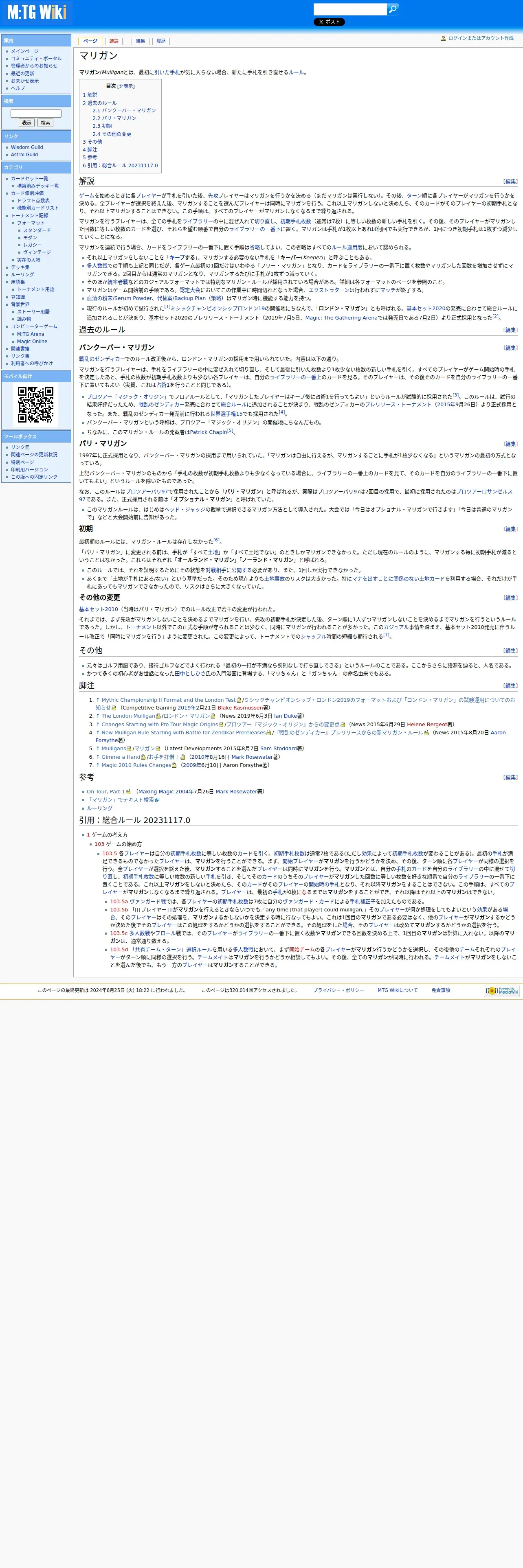Screen dimensions: 523x1568
Task: Click the X ポスト share button
Action: click(x=329, y=22)
